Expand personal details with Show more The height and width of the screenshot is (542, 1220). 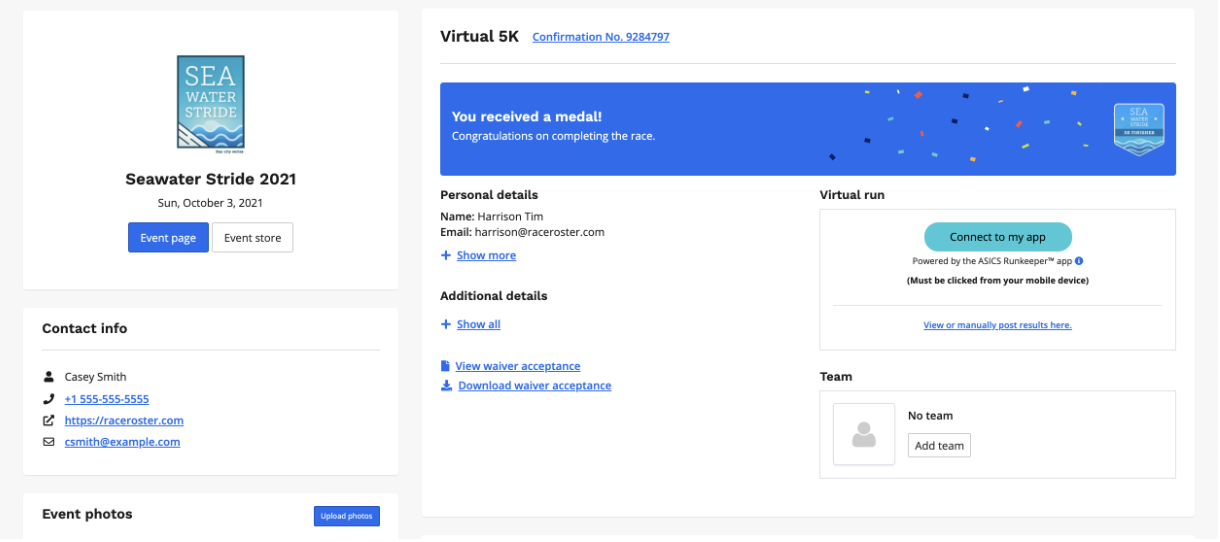[485, 256]
